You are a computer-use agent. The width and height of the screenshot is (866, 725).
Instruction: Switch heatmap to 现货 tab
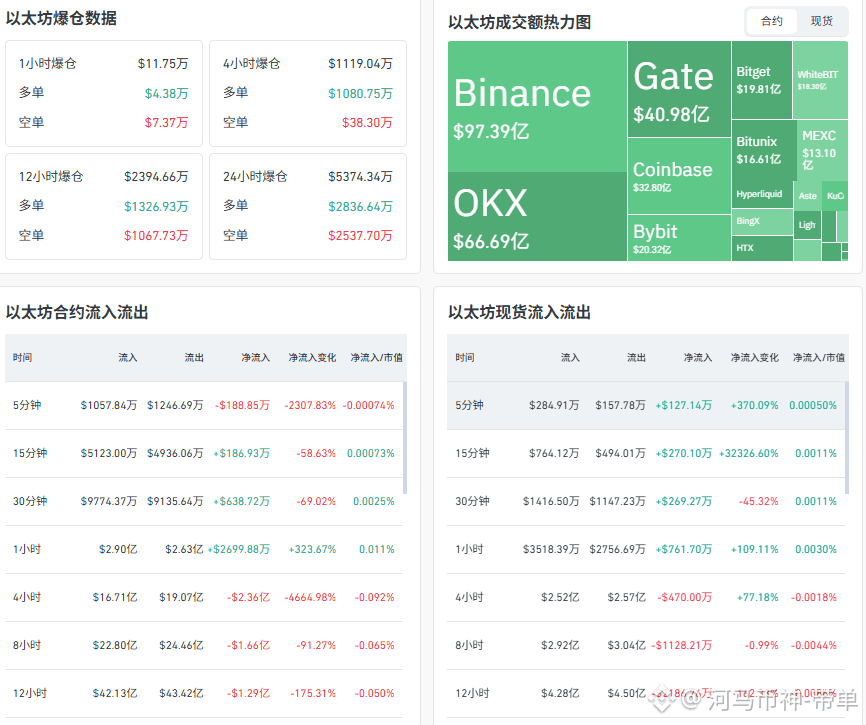pos(821,21)
